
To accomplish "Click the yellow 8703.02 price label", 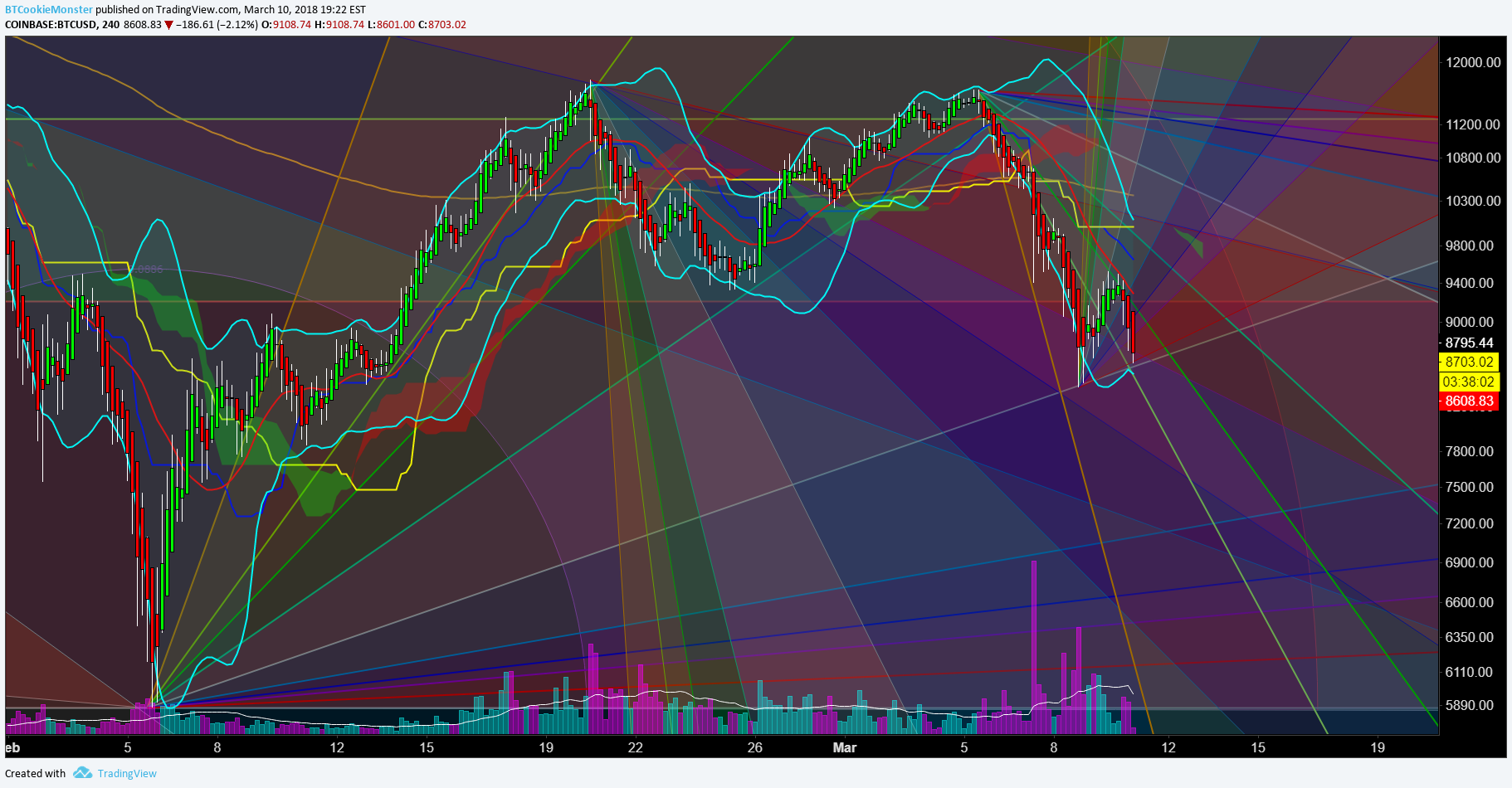I will (x=1469, y=362).
